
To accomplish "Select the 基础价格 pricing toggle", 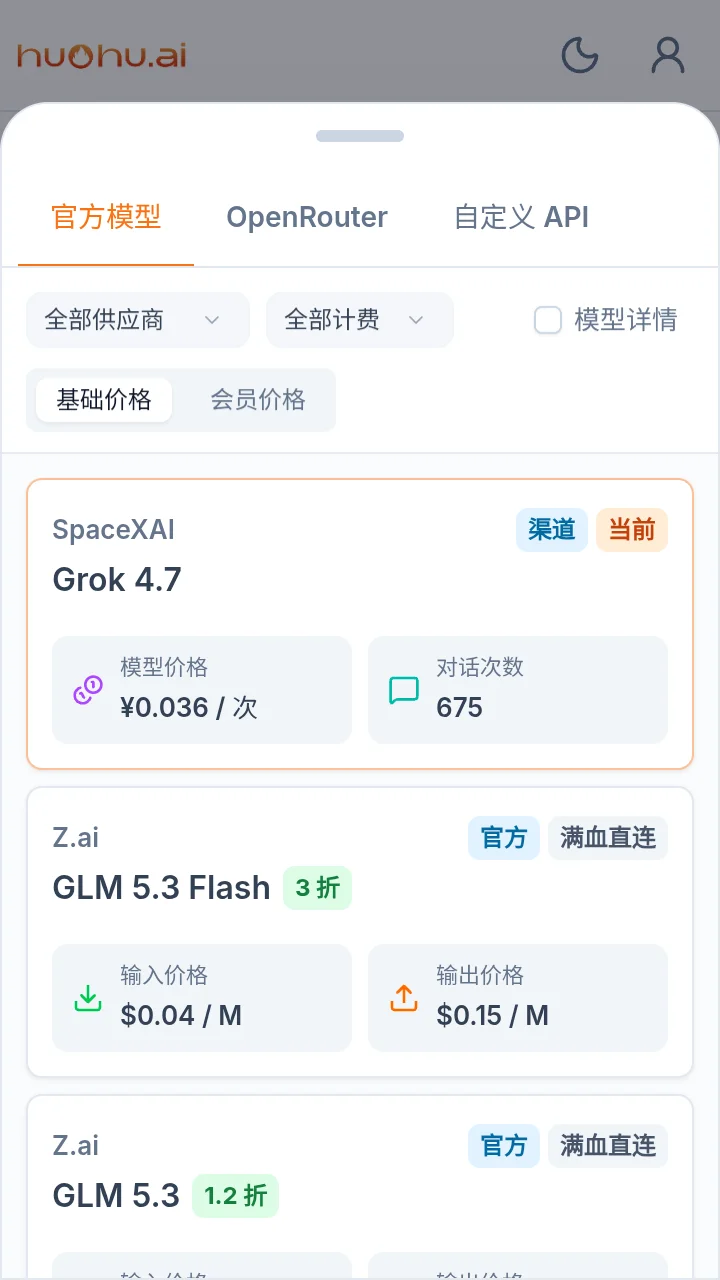I will (x=104, y=400).
